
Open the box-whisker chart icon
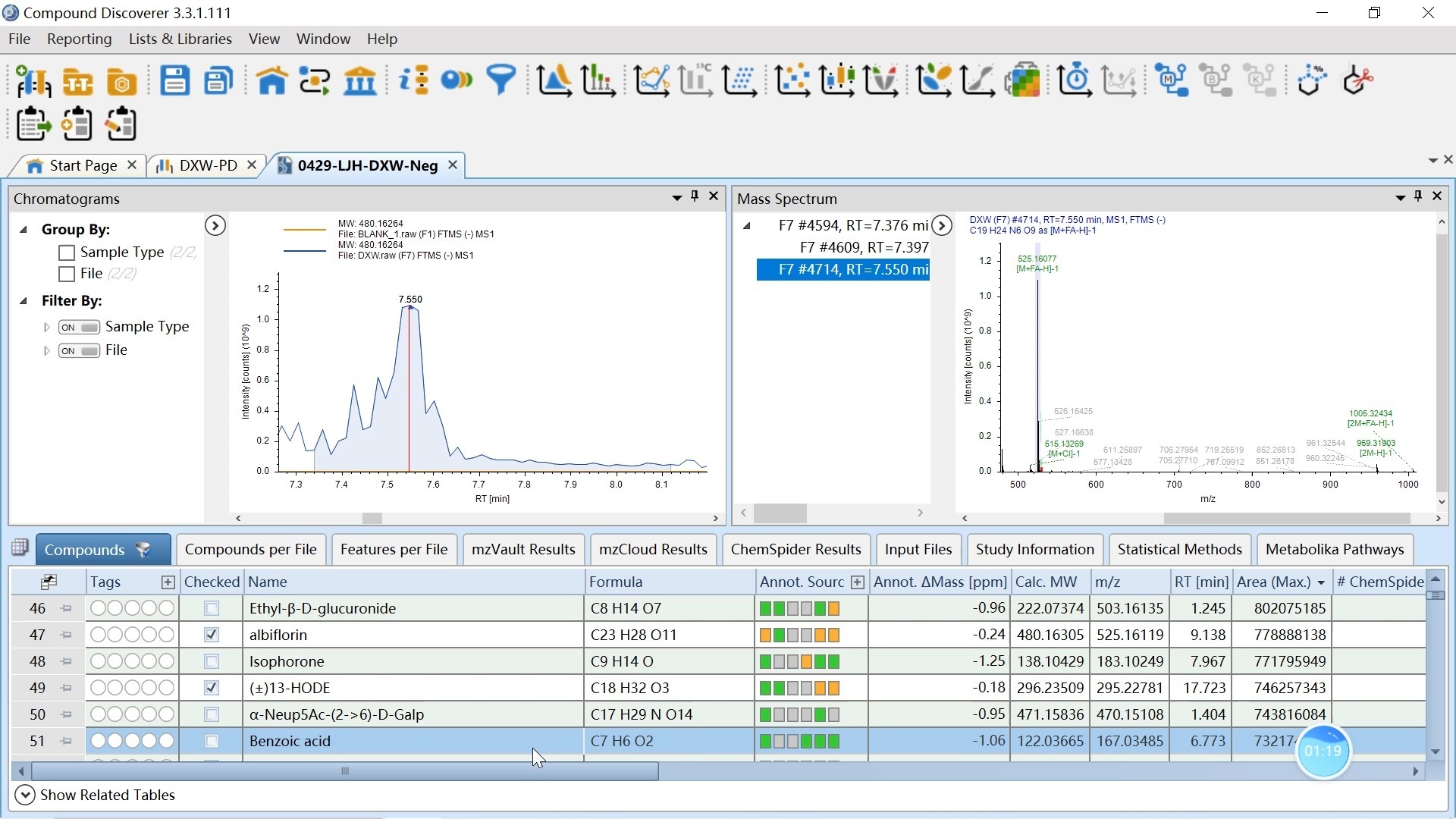[836, 80]
